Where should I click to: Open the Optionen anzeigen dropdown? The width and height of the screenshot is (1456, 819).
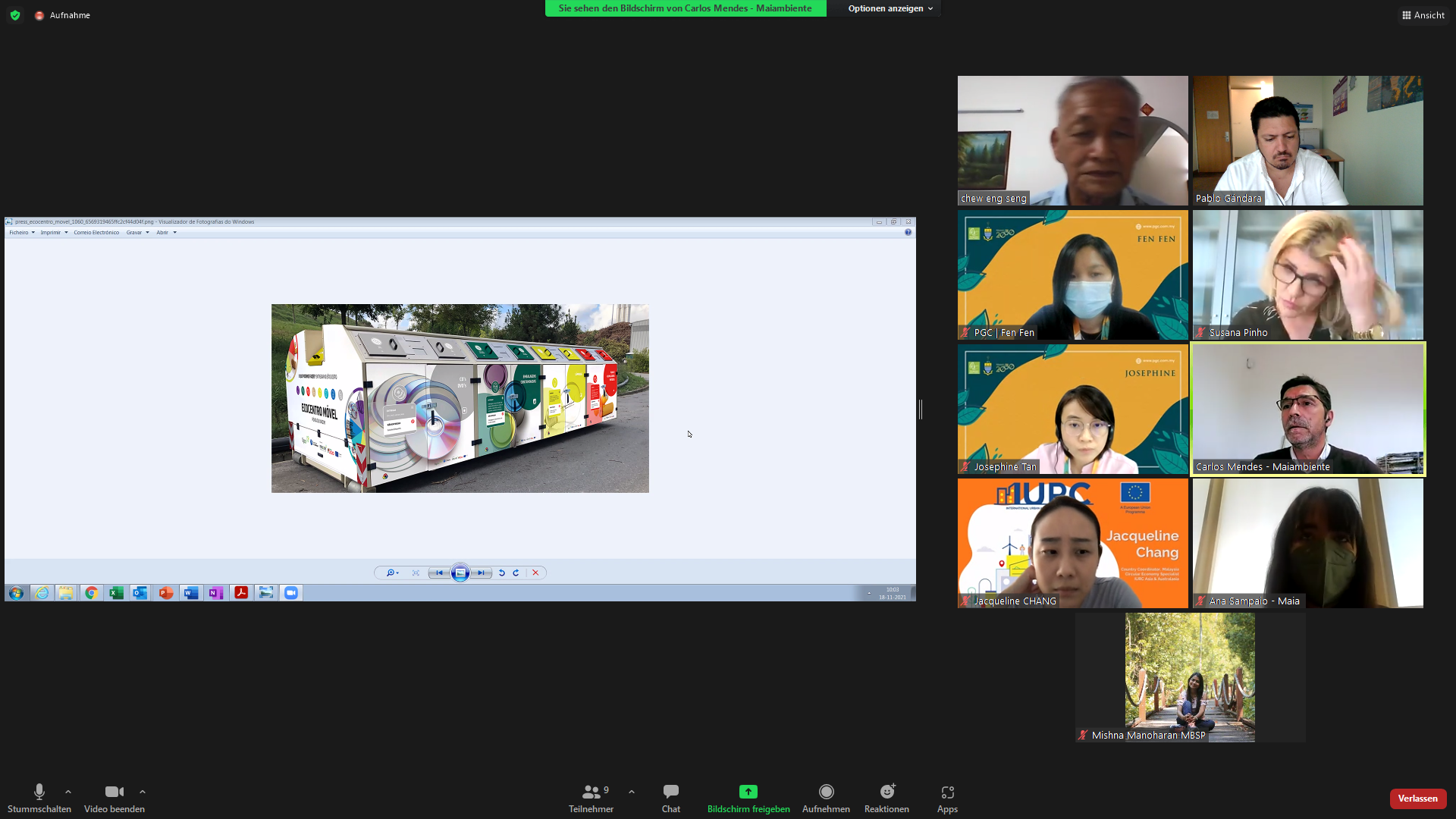890,8
